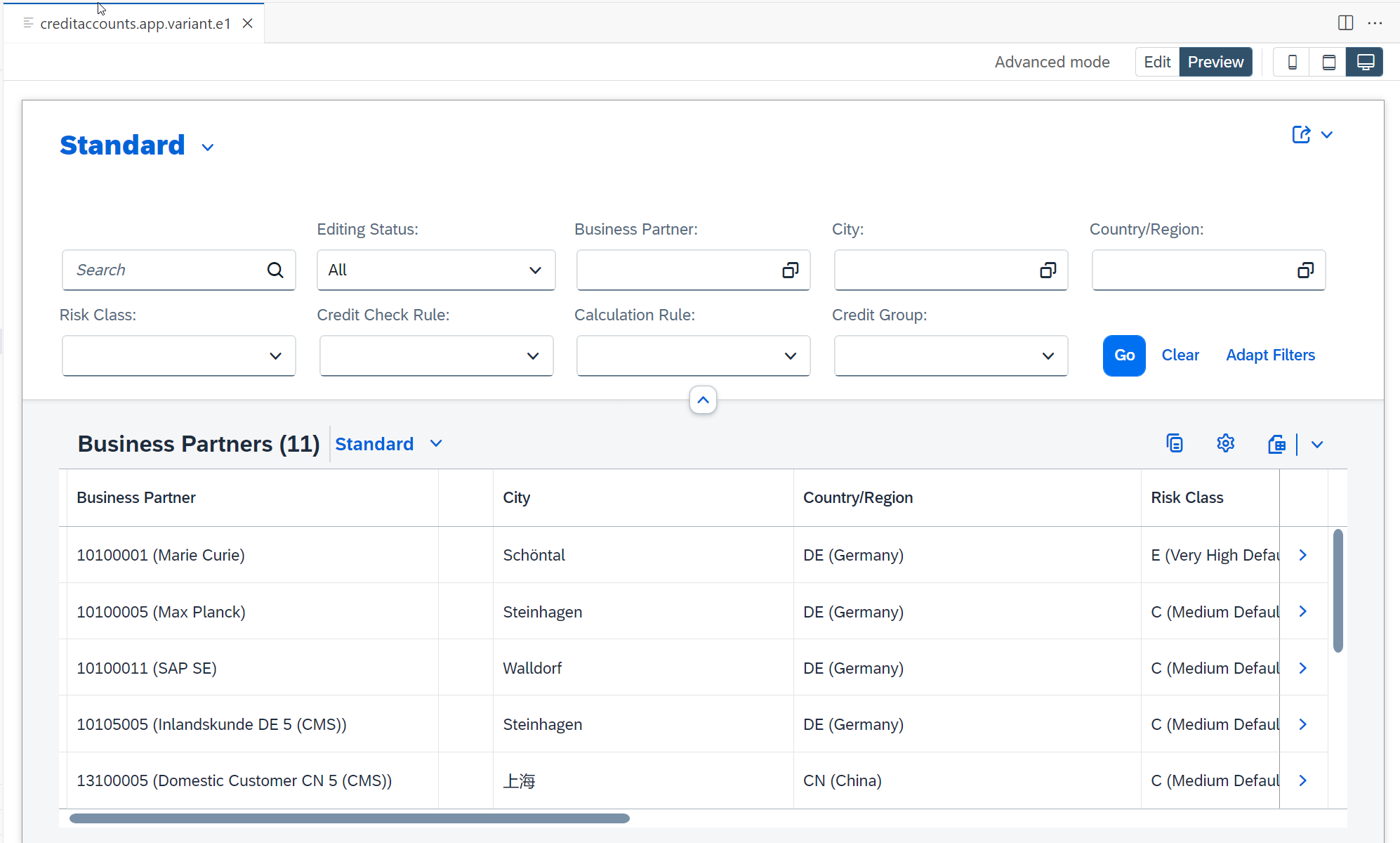Click the table horizontal scrollbar
Image resolution: width=1400 pixels, height=843 pixels.
(x=349, y=818)
